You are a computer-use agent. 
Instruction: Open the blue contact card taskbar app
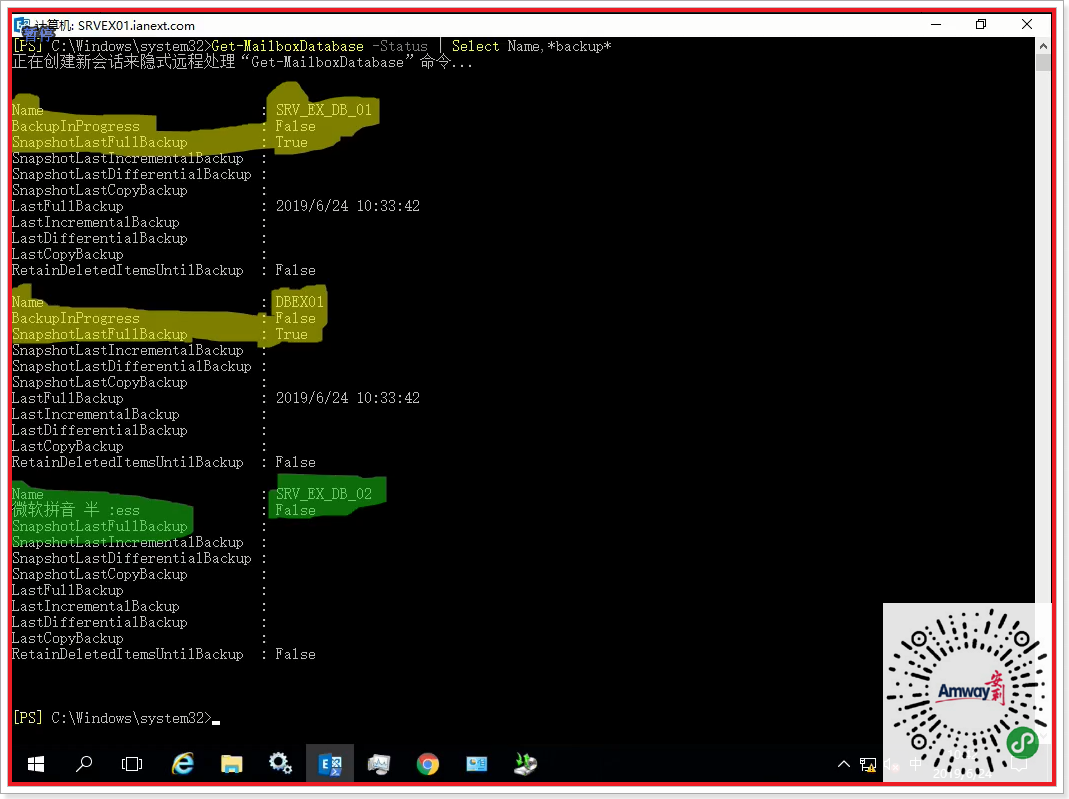tap(477, 764)
